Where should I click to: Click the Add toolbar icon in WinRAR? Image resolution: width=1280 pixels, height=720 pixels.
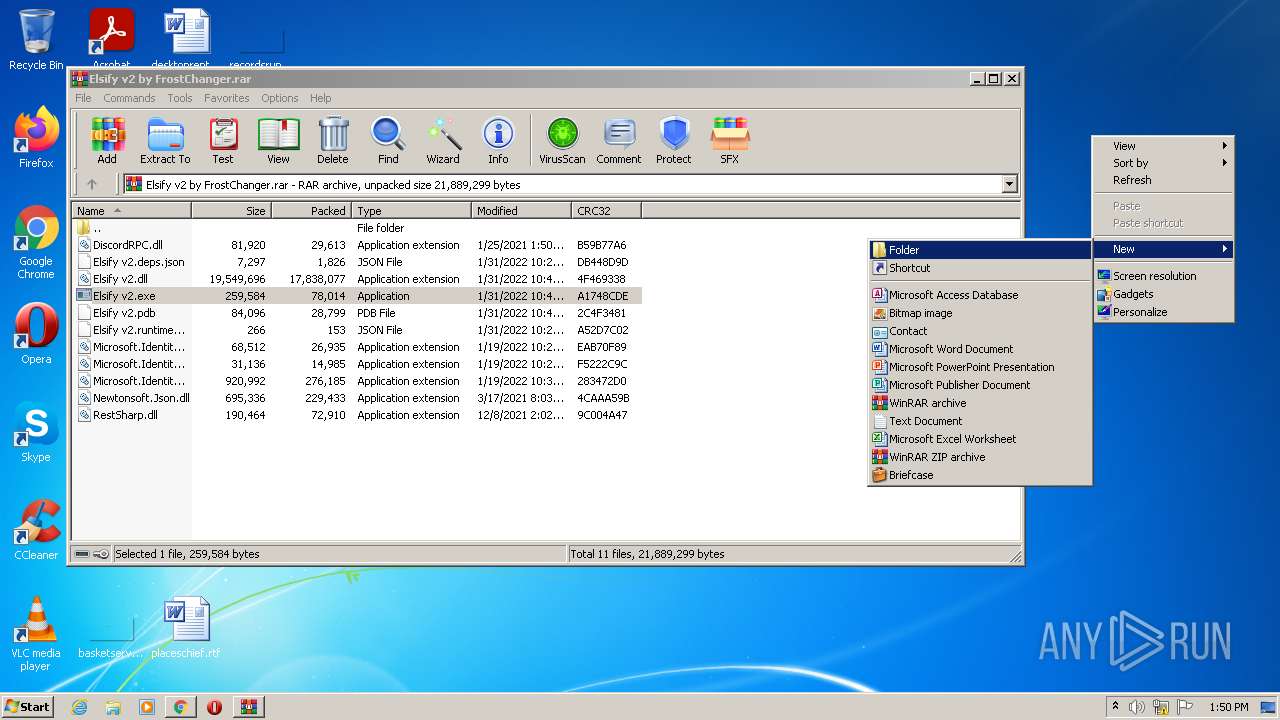click(x=107, y=141)
